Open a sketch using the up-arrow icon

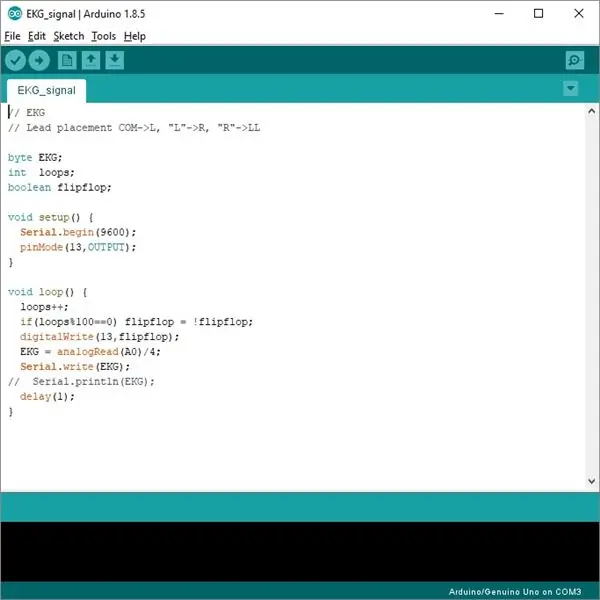(91, 60)
